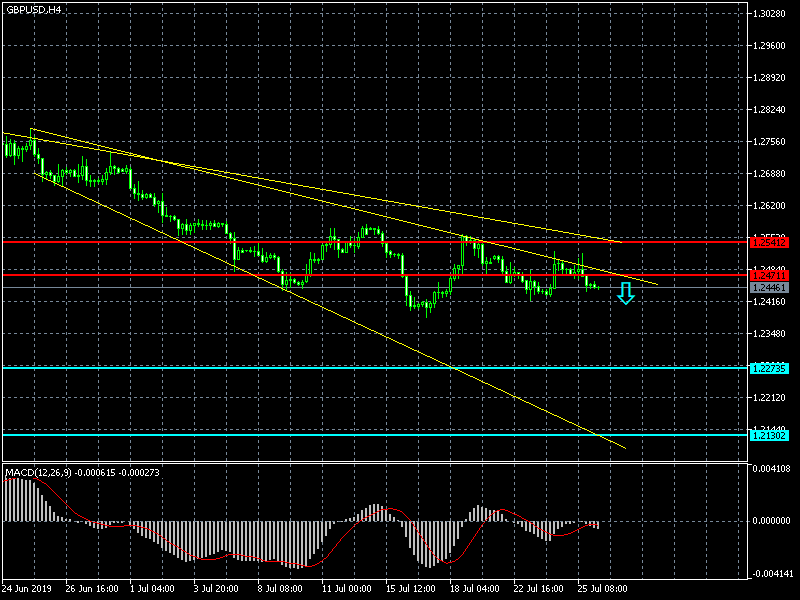Screen dimensions: 800x600
Task: Click the 1 Jul 04:00 time label
Action: [x=152, y=589]
